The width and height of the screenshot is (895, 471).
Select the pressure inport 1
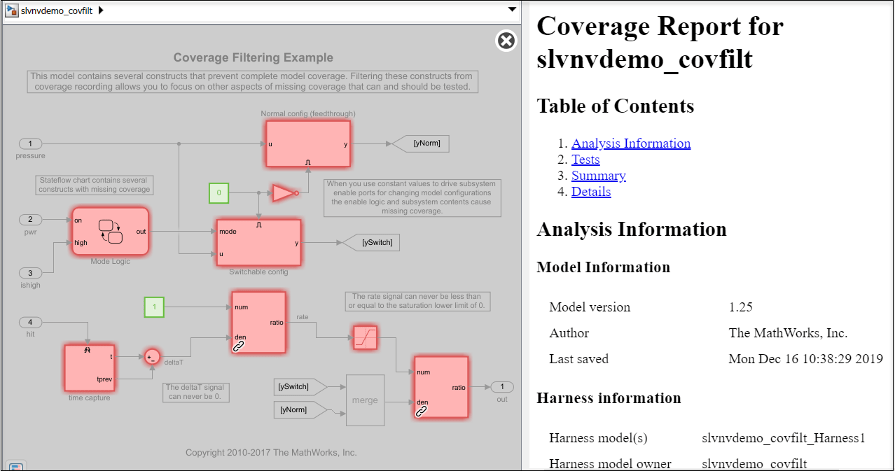click(30, 144)
